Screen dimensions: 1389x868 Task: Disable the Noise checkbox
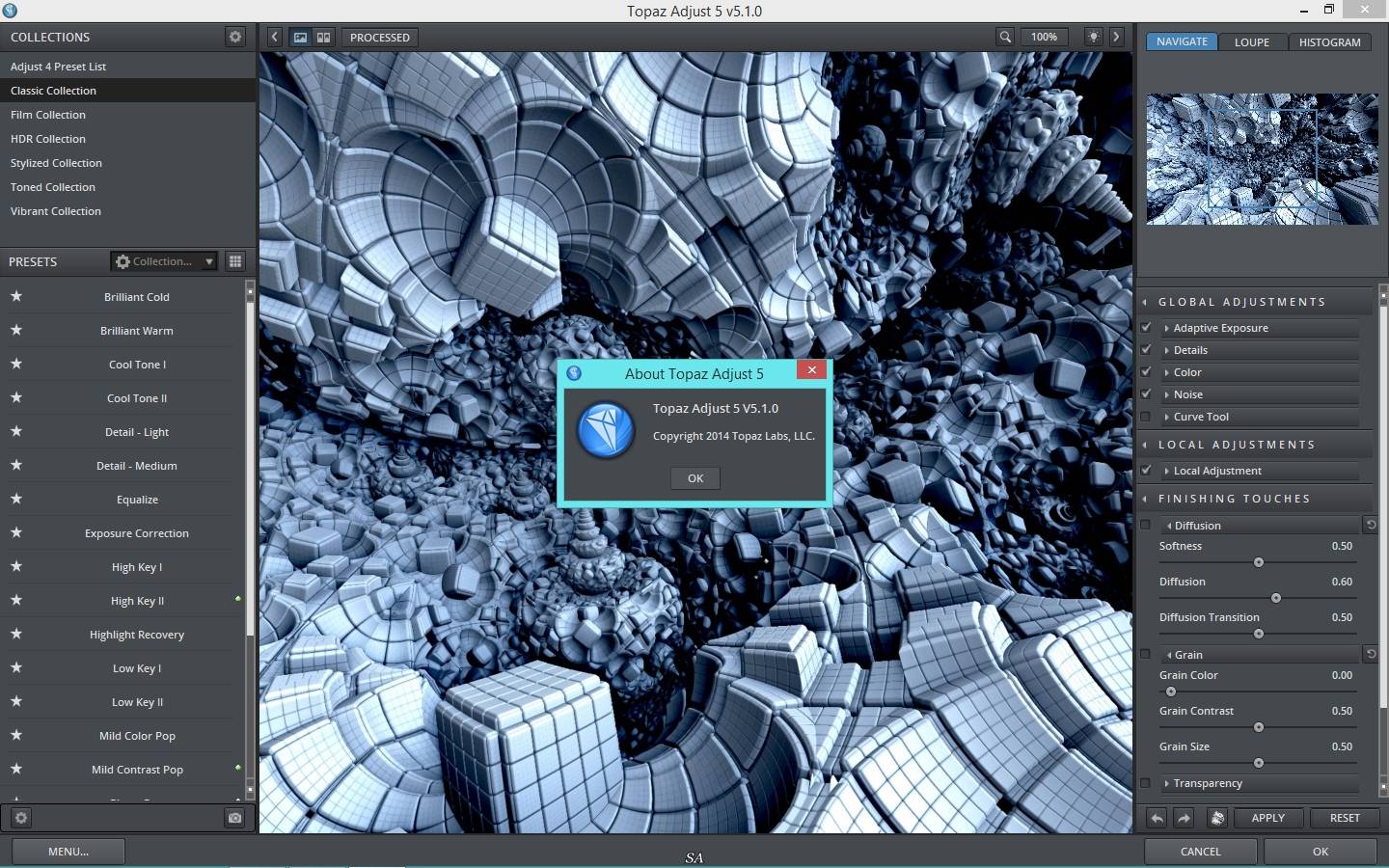pyautogui.click(x=1146, y=394)
